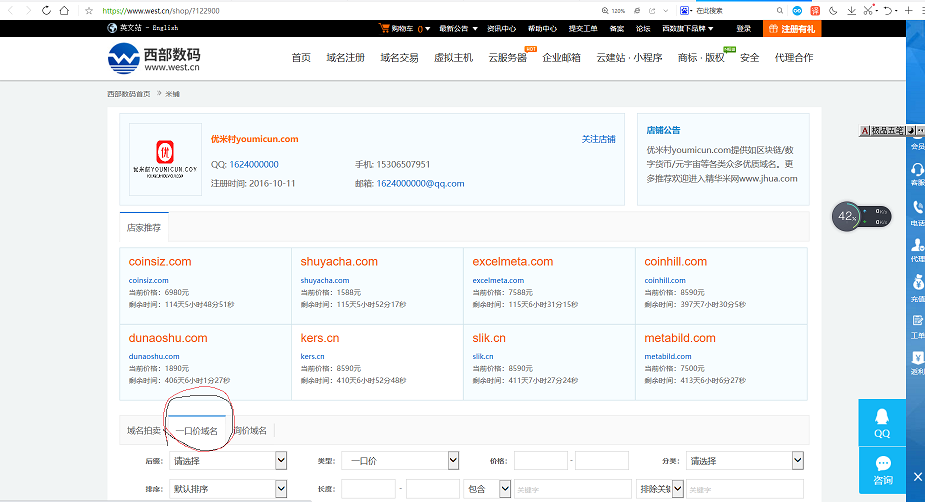The width and height of the screenshot is (925, 502).
Task: Click the QQ penguin contact button
Action: point(882,422)
